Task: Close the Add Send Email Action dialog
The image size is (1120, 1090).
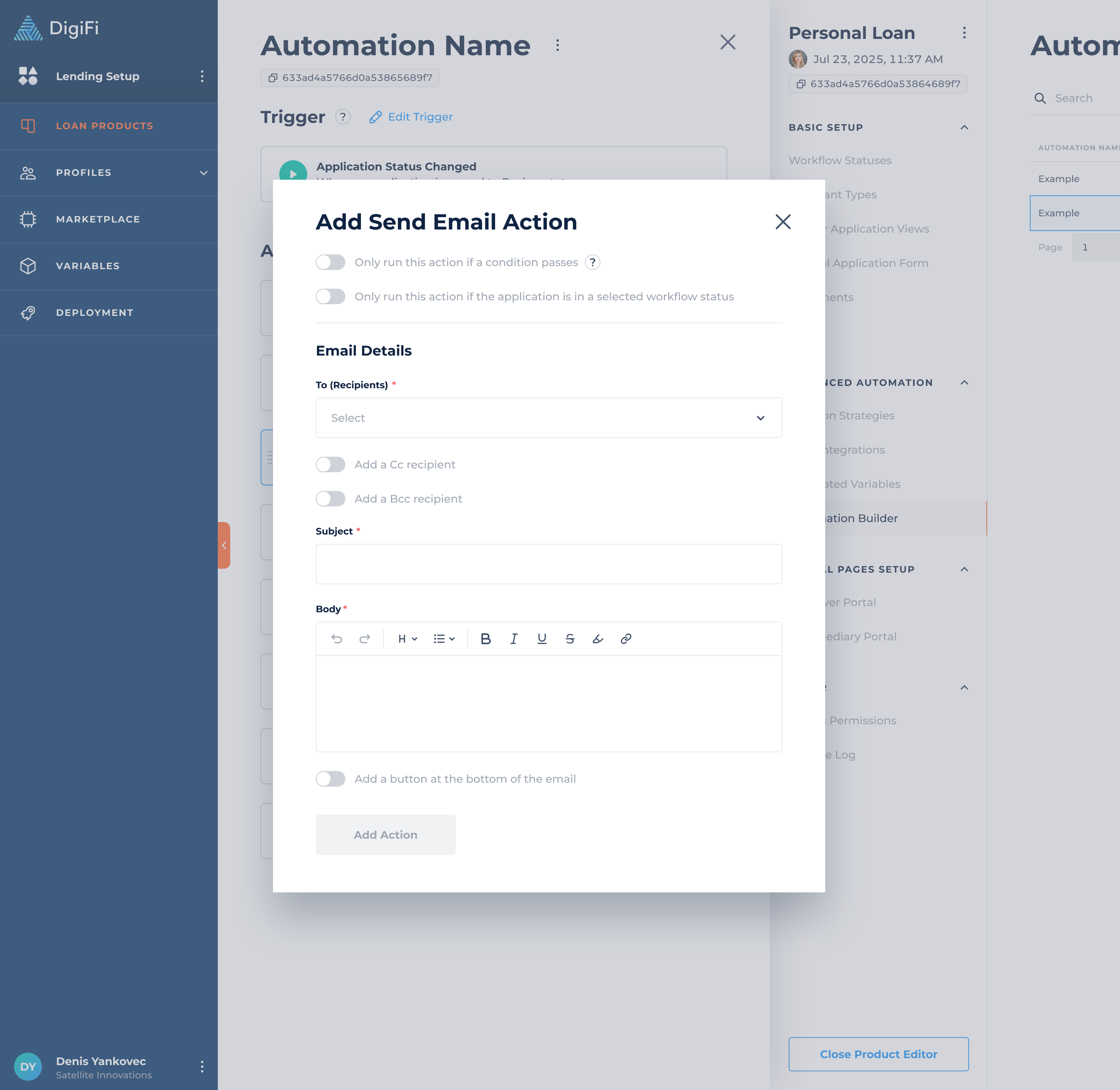Action: tap(782, 222)
